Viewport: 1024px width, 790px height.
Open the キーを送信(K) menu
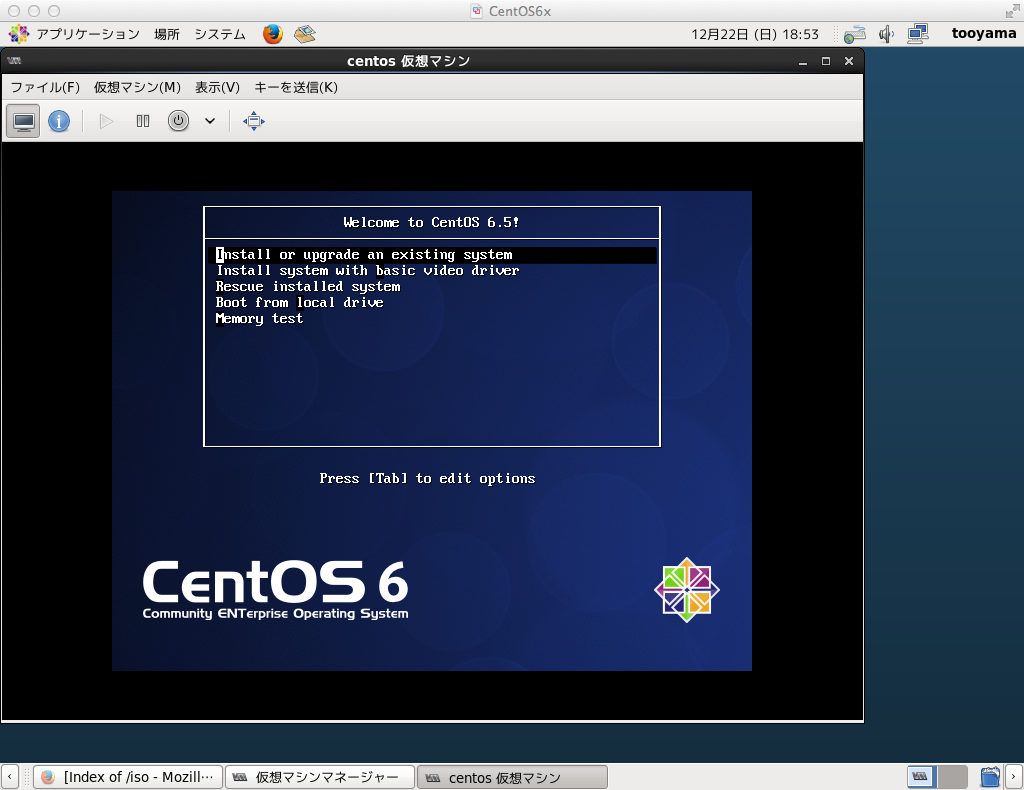coord(296,87)
